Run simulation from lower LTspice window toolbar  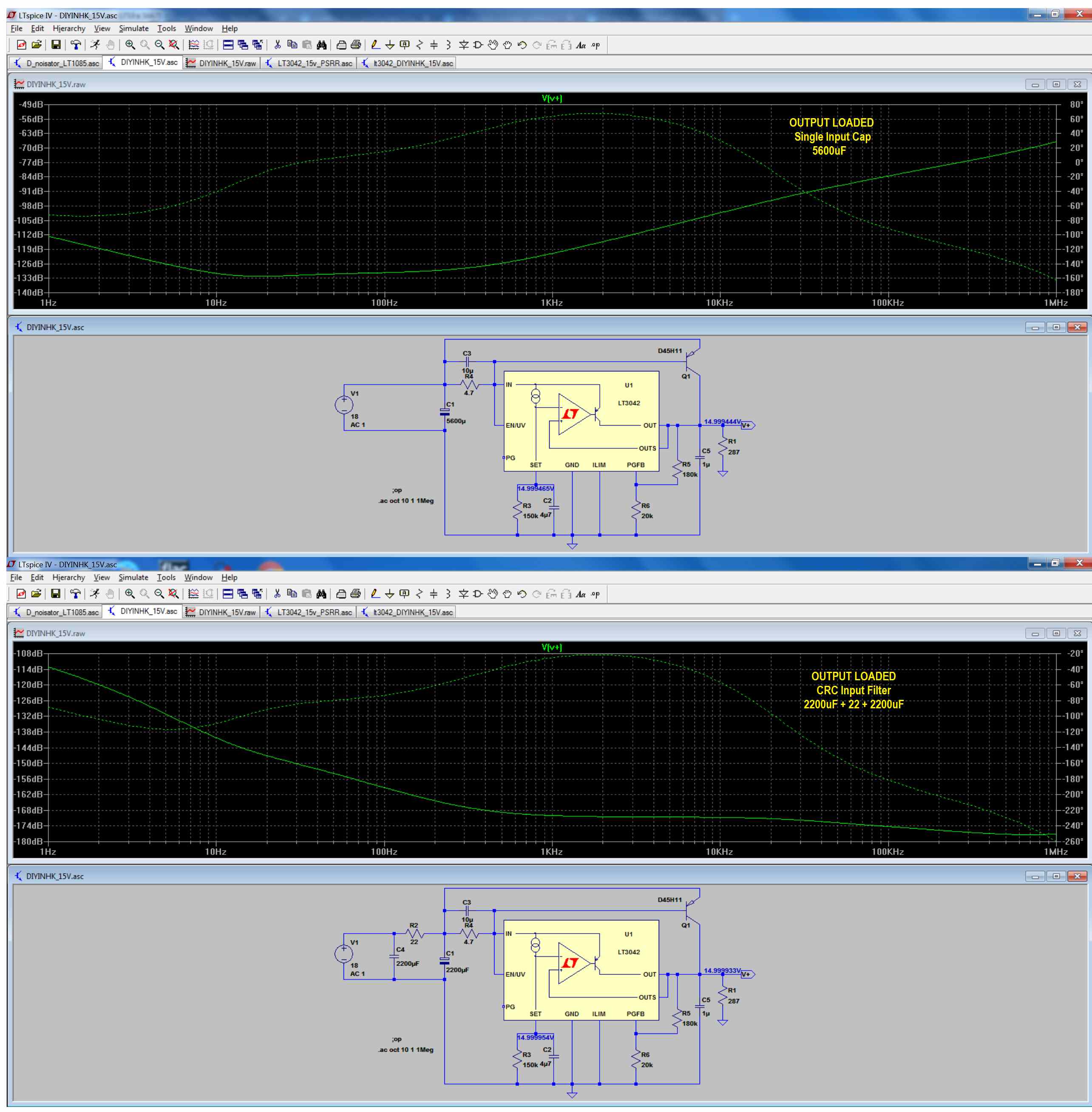pos(95,594)
